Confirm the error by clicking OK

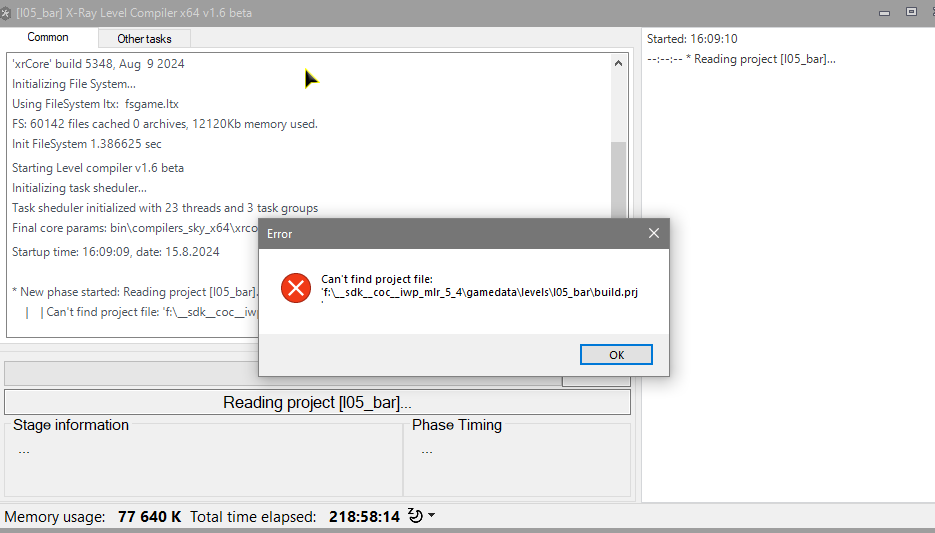click(616, 355)
